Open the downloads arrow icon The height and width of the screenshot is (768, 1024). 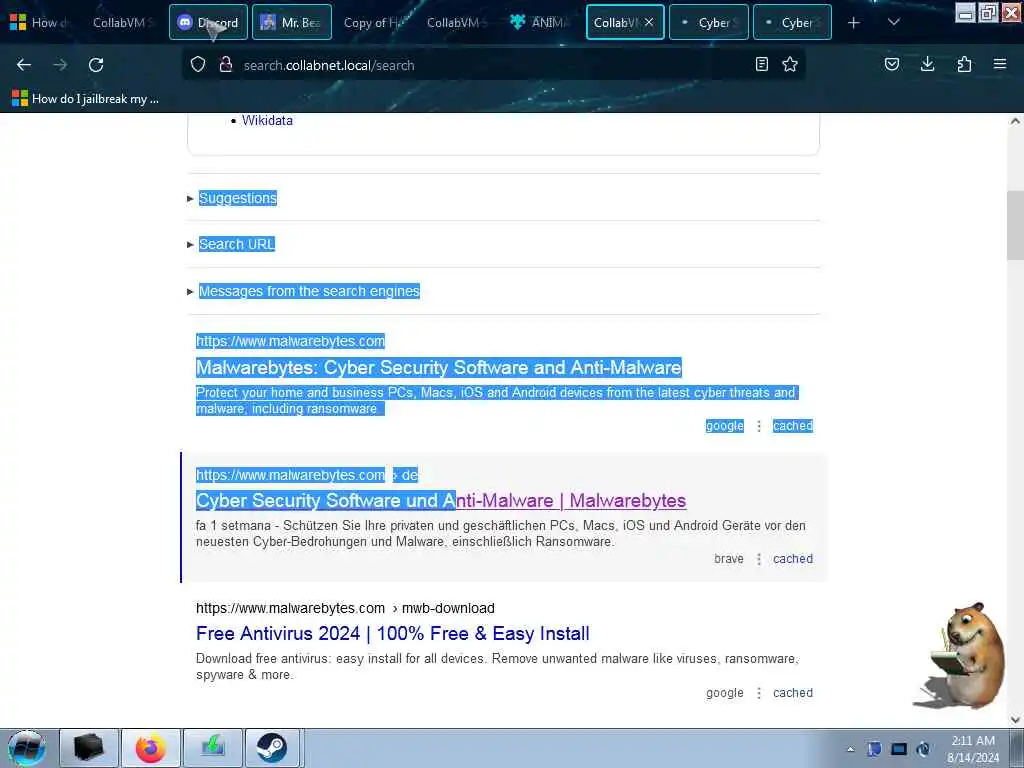coord(927,64)
